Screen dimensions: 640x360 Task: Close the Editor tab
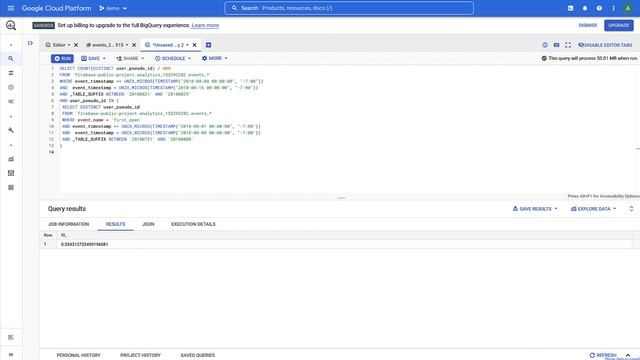point(76,45)
